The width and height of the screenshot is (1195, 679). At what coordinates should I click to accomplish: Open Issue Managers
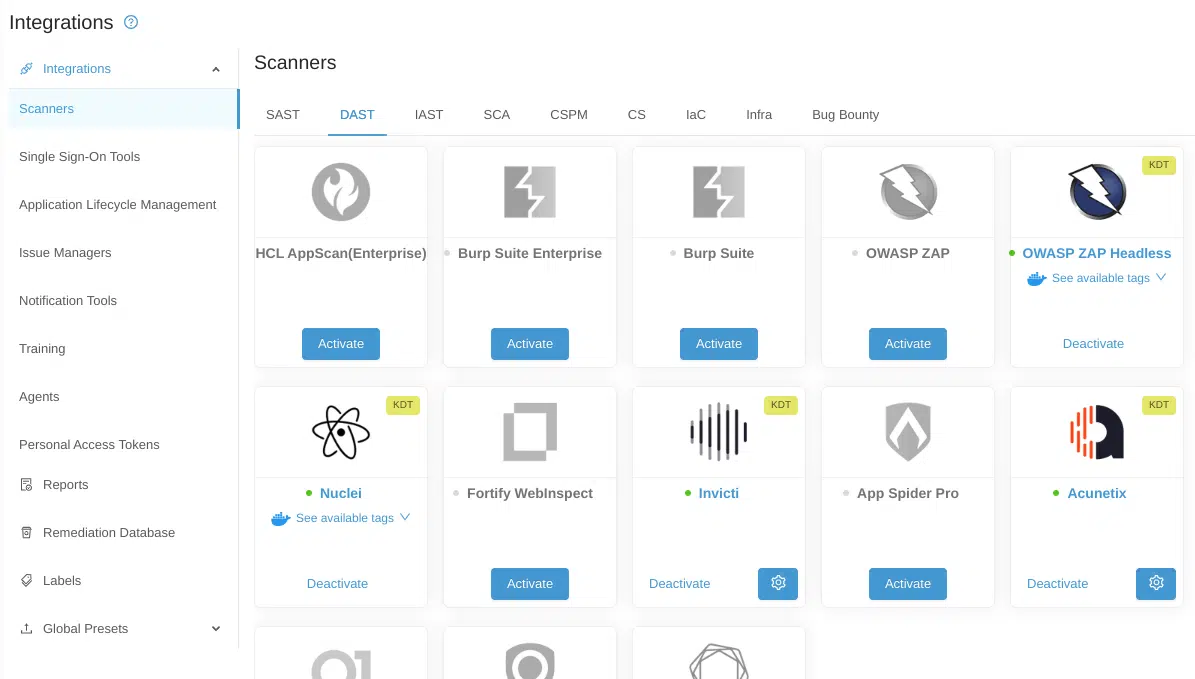tap(65, 253)
